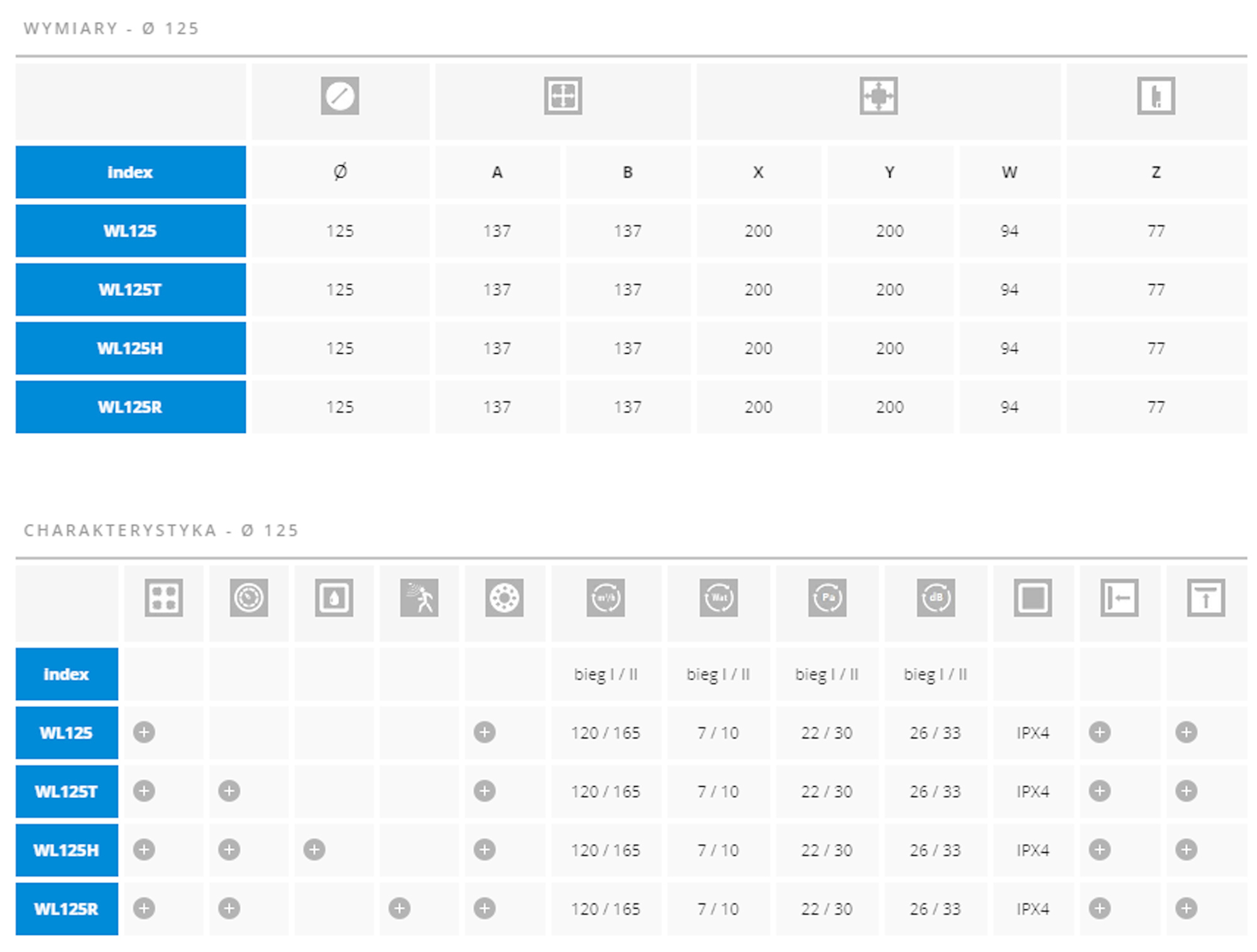Click the motion sensor running-person icon
1257x952 pixels.
coord(419,598)
